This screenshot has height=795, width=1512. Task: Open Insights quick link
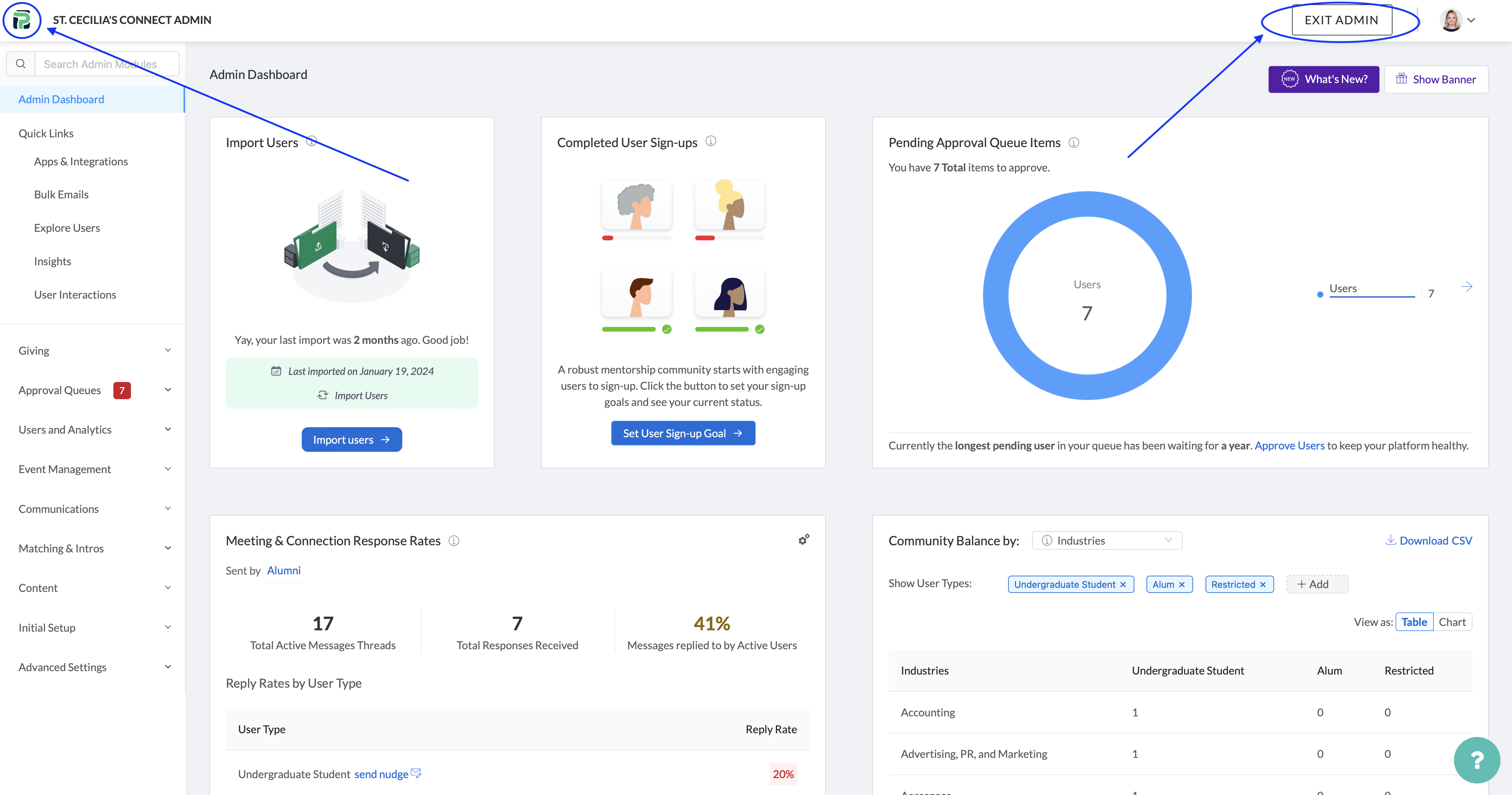[52, 261]
